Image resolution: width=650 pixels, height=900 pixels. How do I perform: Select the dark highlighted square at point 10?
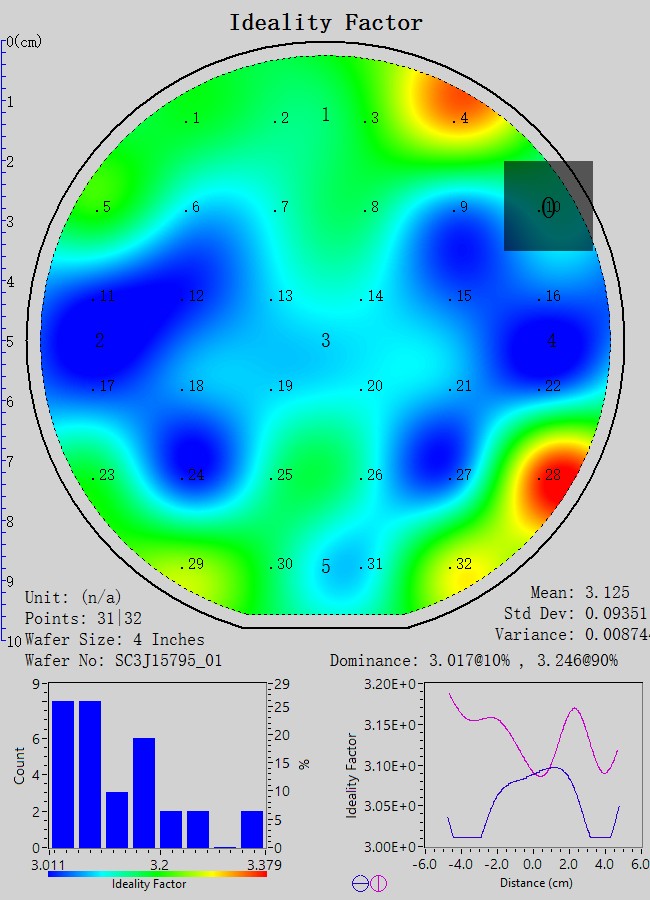(x=548, y=206)
